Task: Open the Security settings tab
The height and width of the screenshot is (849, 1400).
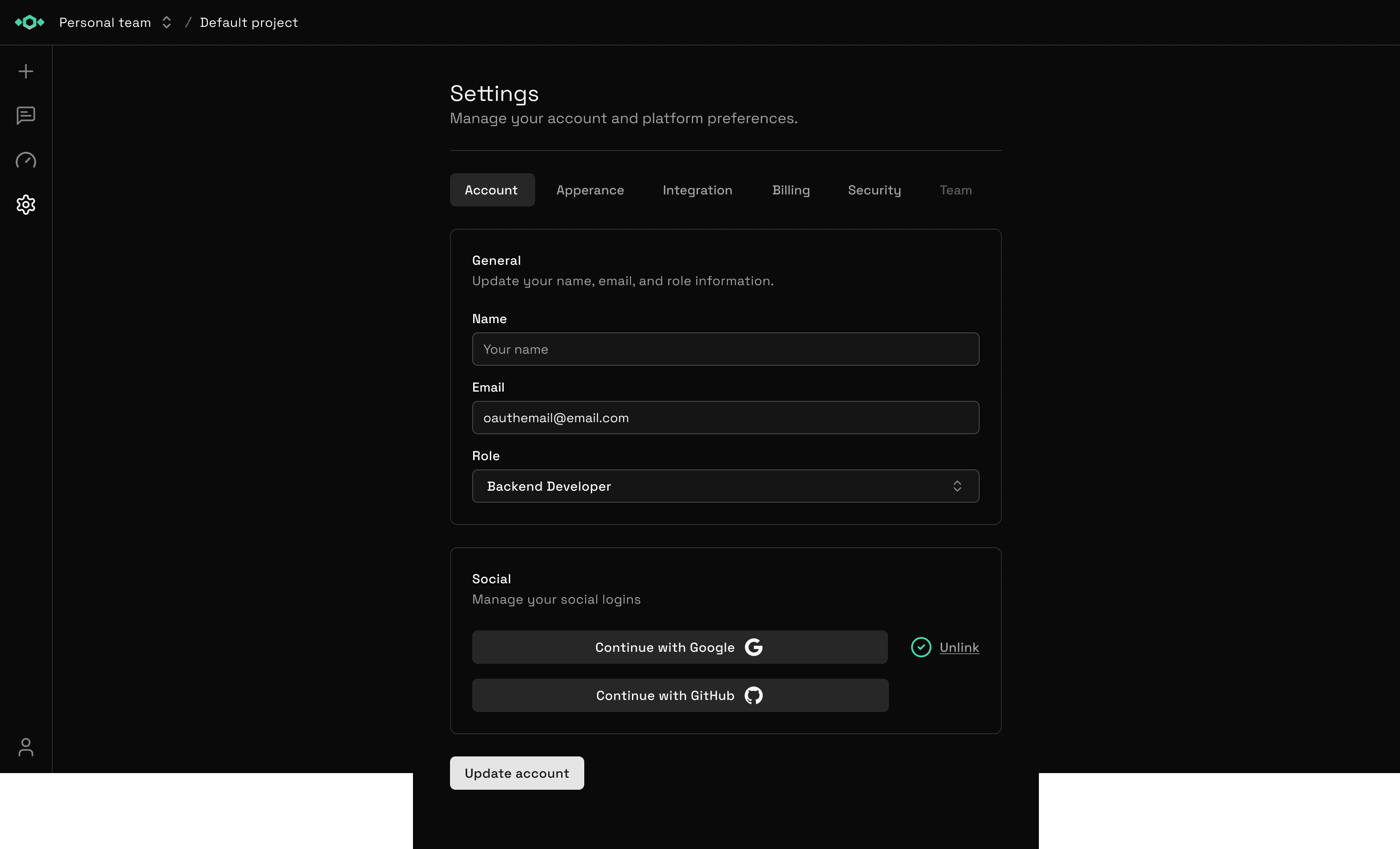Action: 874,190
